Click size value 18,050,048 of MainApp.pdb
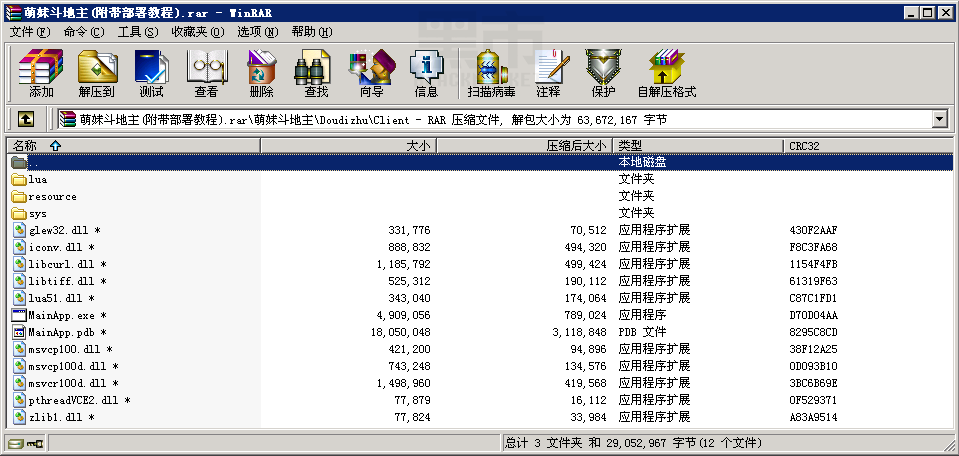This screenshot has height=456, width=959. pyautogui.click(x=401, y=333)
